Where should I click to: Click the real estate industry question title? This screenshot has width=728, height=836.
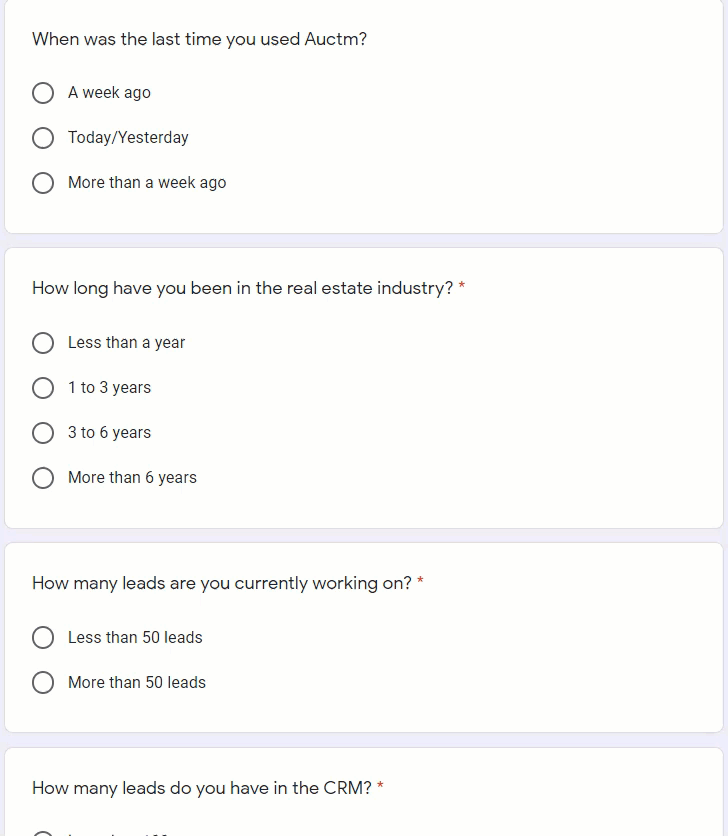coord(242,289)
